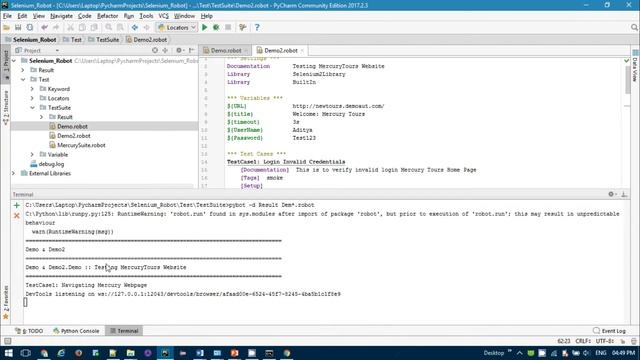Click the Collapse All icon in Project panel
Viewport: 640px width, 360px height.
165,50
